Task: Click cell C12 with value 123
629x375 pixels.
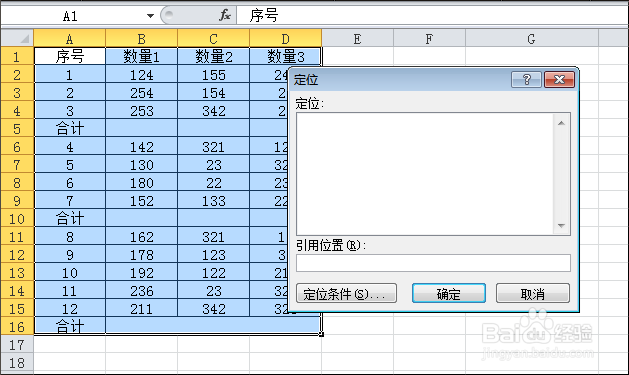Action: [x=213, y=255]
